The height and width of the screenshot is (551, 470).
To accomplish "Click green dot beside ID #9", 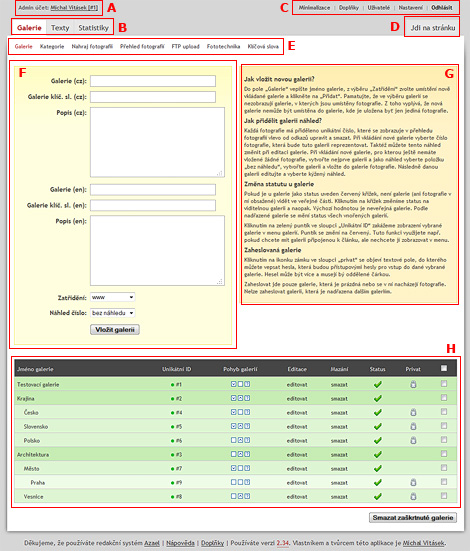I will [x=173, y=483].
